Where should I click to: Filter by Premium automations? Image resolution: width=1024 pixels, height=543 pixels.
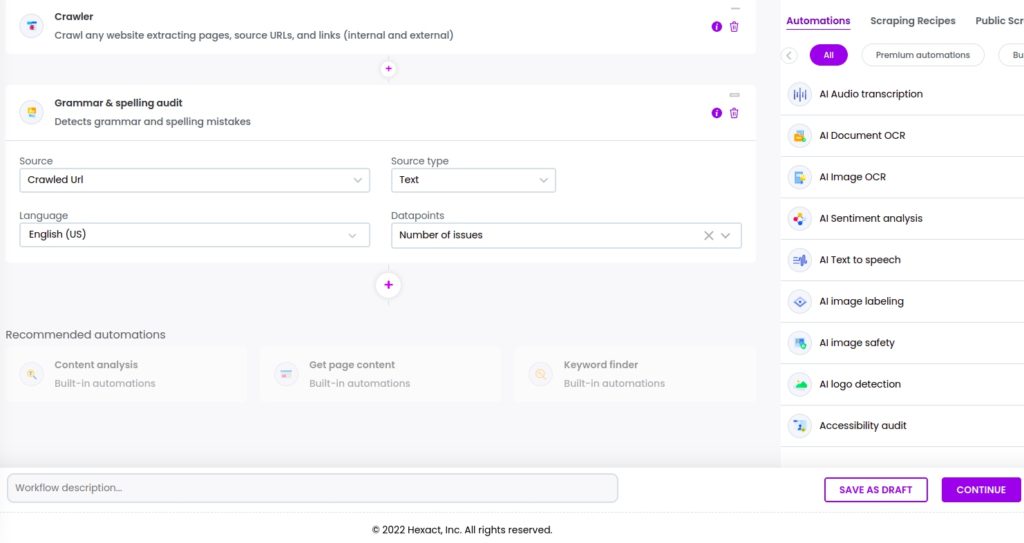(923, 55)
